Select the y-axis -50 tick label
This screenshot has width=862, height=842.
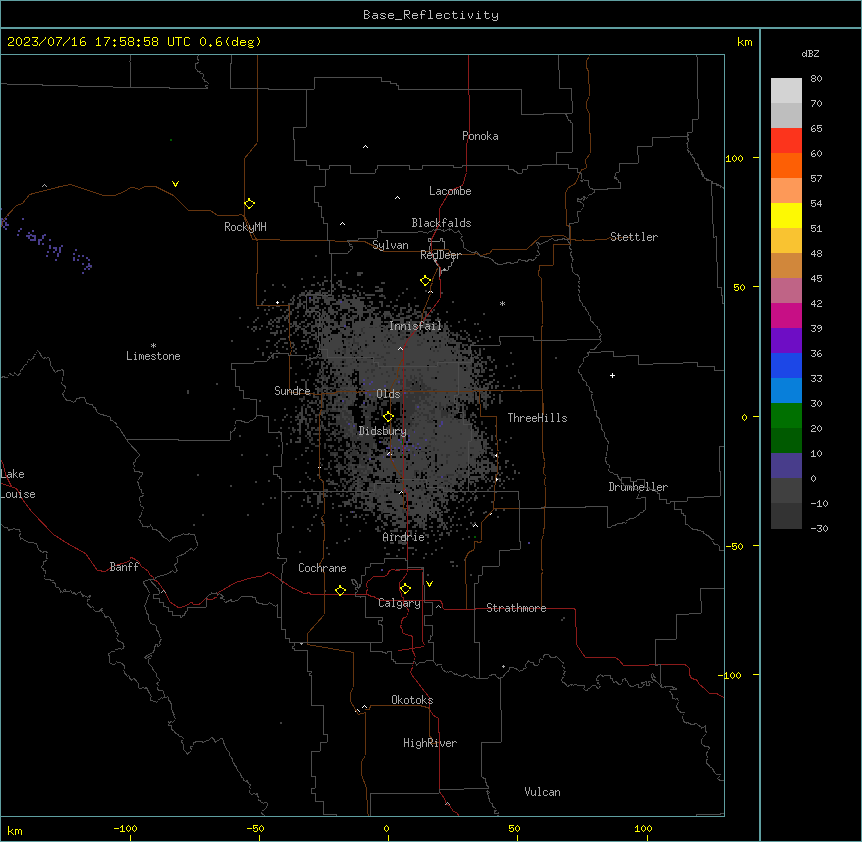[x=734, y=546]
